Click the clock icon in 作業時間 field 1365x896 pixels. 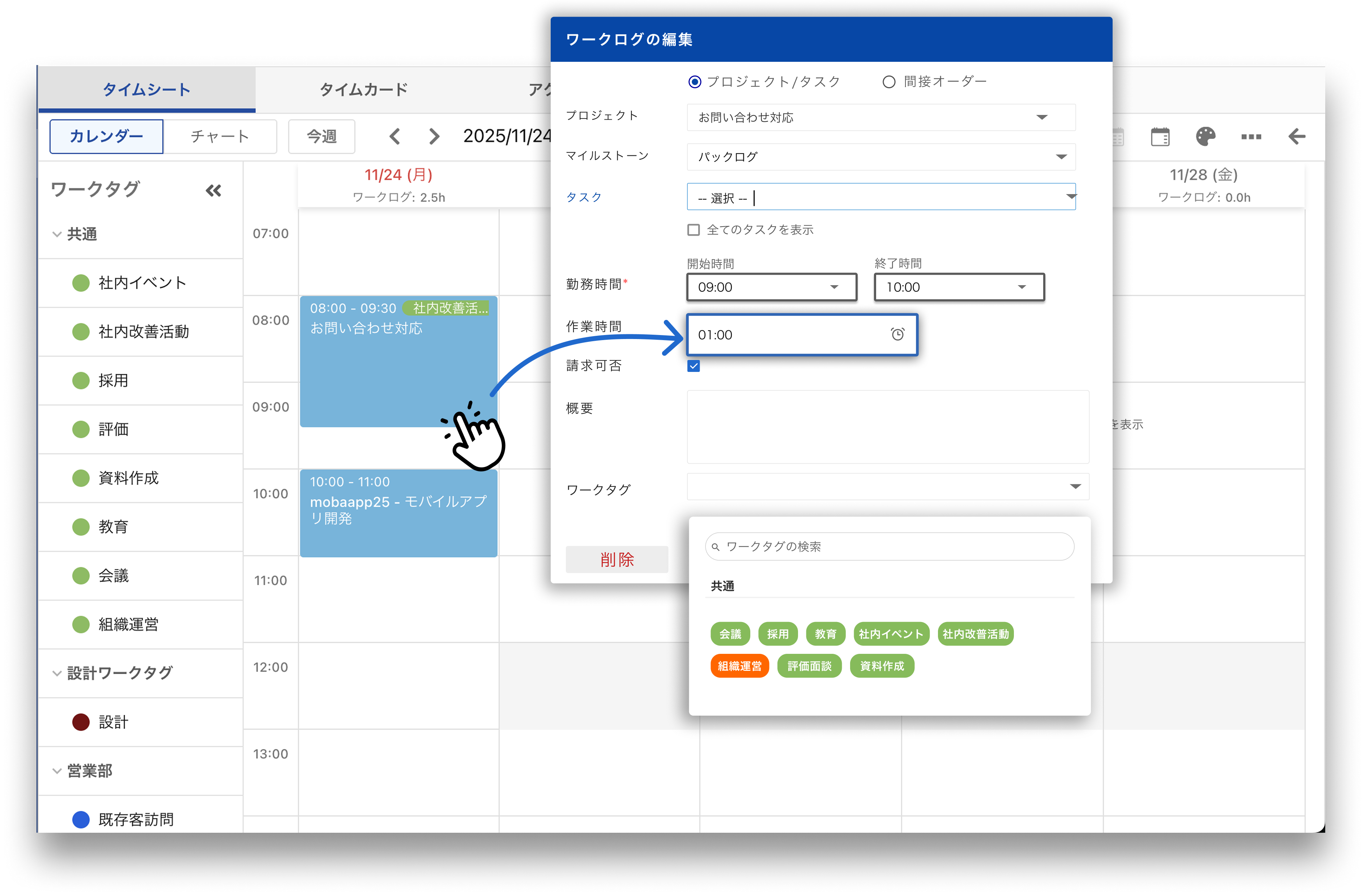point(897,334)
